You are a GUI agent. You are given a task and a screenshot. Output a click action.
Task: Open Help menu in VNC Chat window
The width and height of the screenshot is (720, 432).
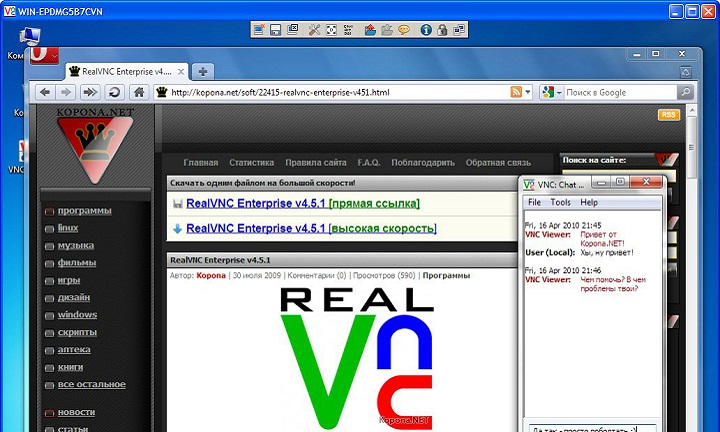pyautogui.click(x=589, y=202)
